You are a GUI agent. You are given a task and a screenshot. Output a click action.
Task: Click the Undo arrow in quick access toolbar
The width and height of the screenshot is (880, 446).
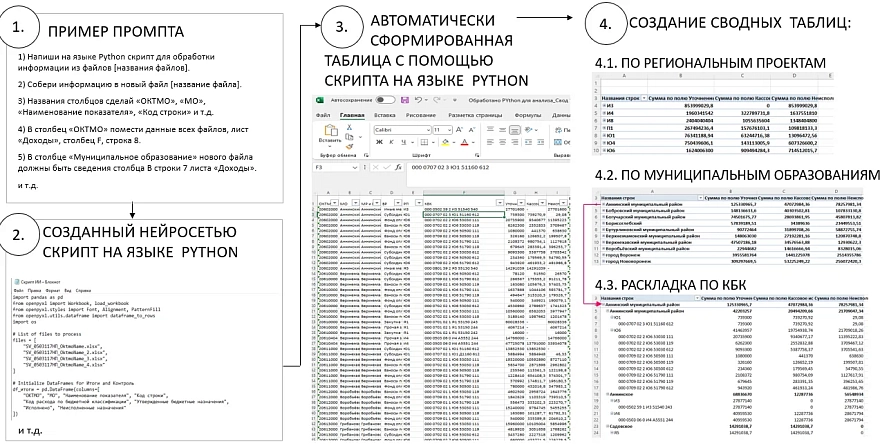[x=418, y=100]
